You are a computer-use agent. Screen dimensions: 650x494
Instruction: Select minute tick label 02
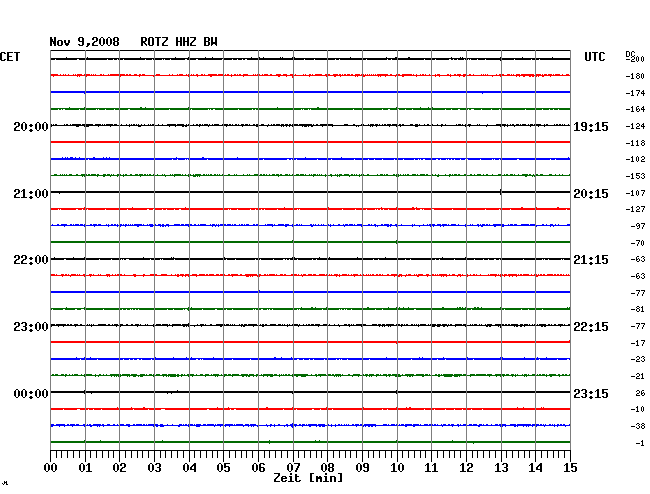pyautogui.click(x=119, y=467)
